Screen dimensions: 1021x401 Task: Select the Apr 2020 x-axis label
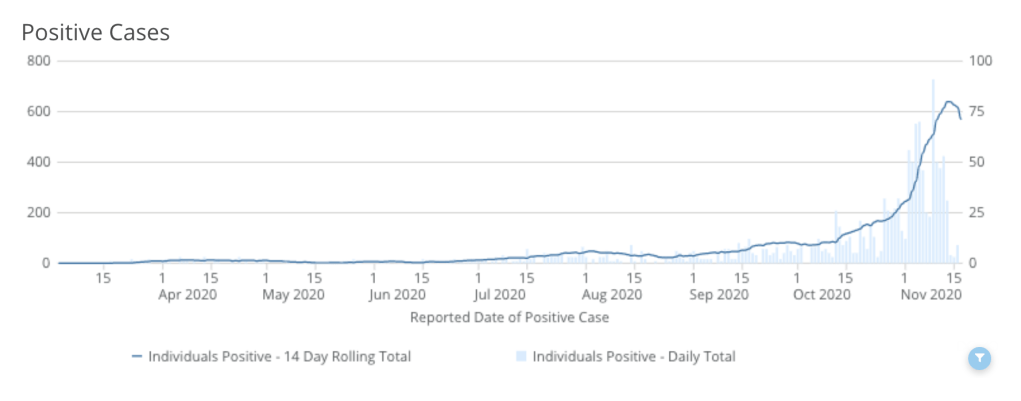coord(187,295)
